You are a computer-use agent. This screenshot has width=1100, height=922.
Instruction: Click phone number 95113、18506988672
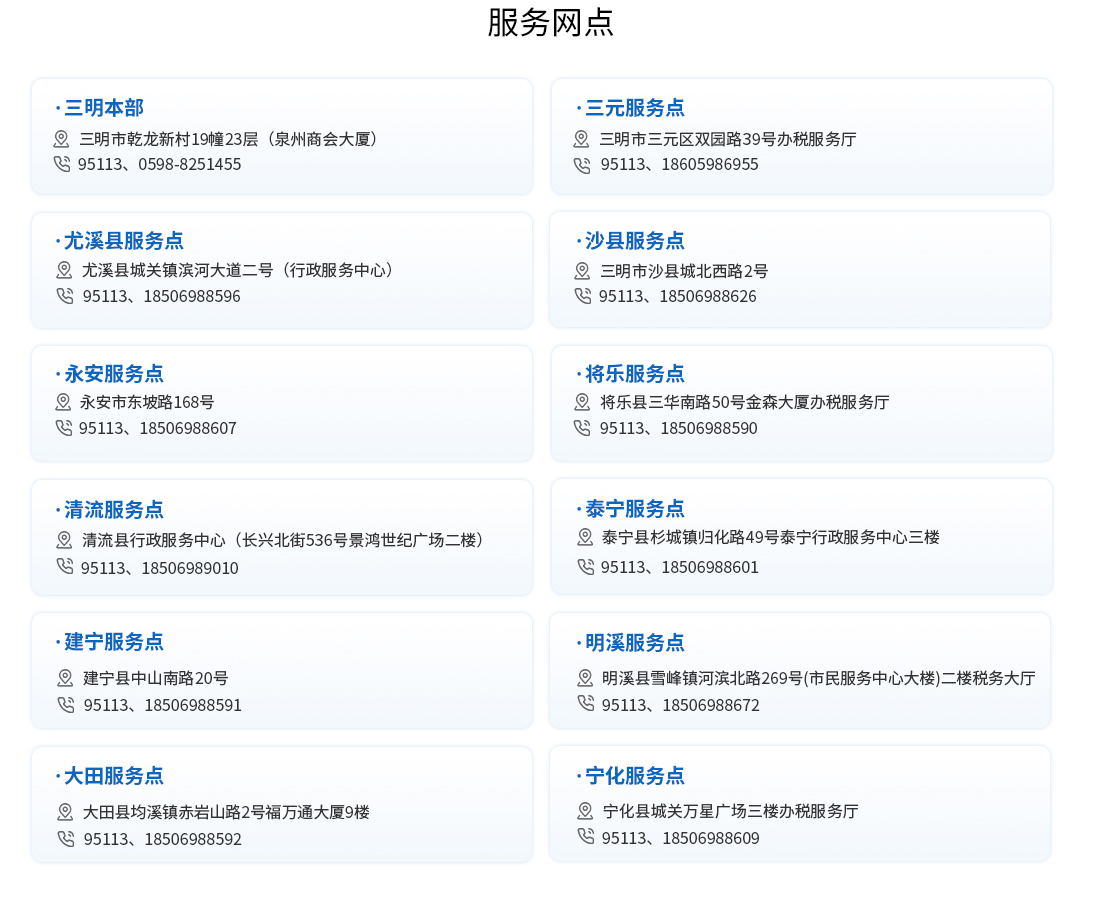click(680, 705)
